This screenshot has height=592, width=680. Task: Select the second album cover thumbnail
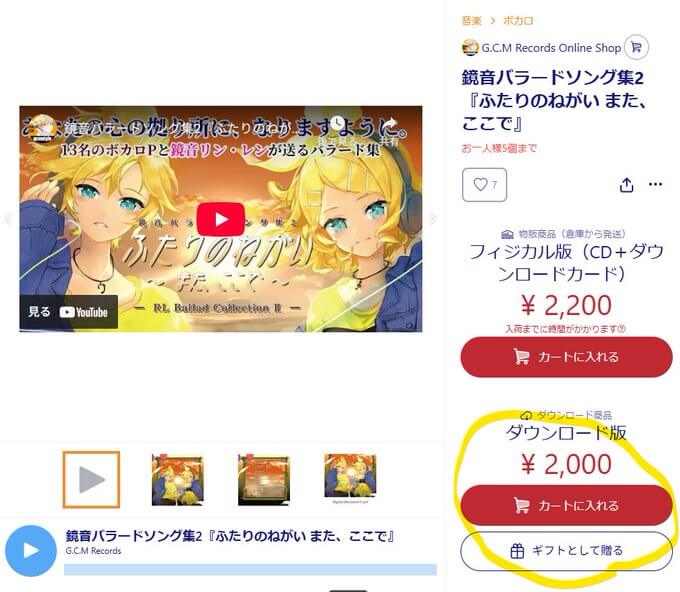[177, 479]
